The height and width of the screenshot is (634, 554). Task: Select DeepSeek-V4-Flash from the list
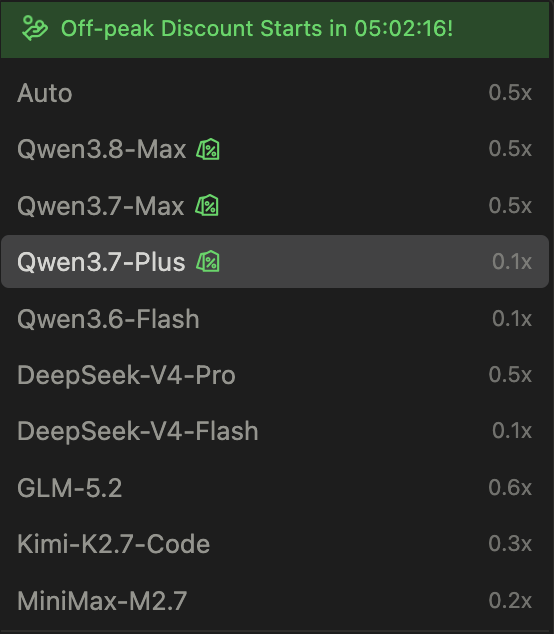pyautogui.click(x=275, y=431)
